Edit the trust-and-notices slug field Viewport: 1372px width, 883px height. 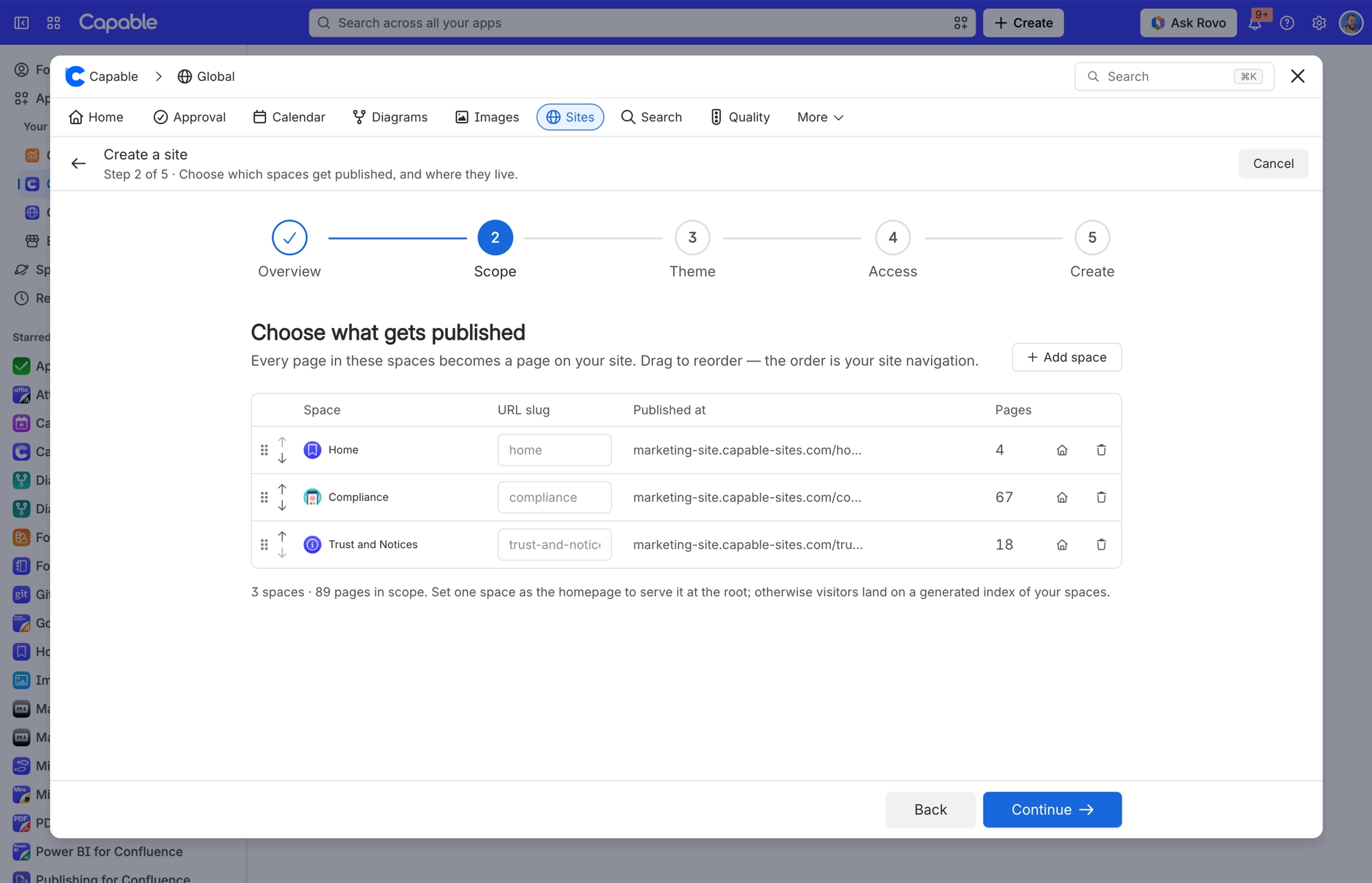coord(554,545)
